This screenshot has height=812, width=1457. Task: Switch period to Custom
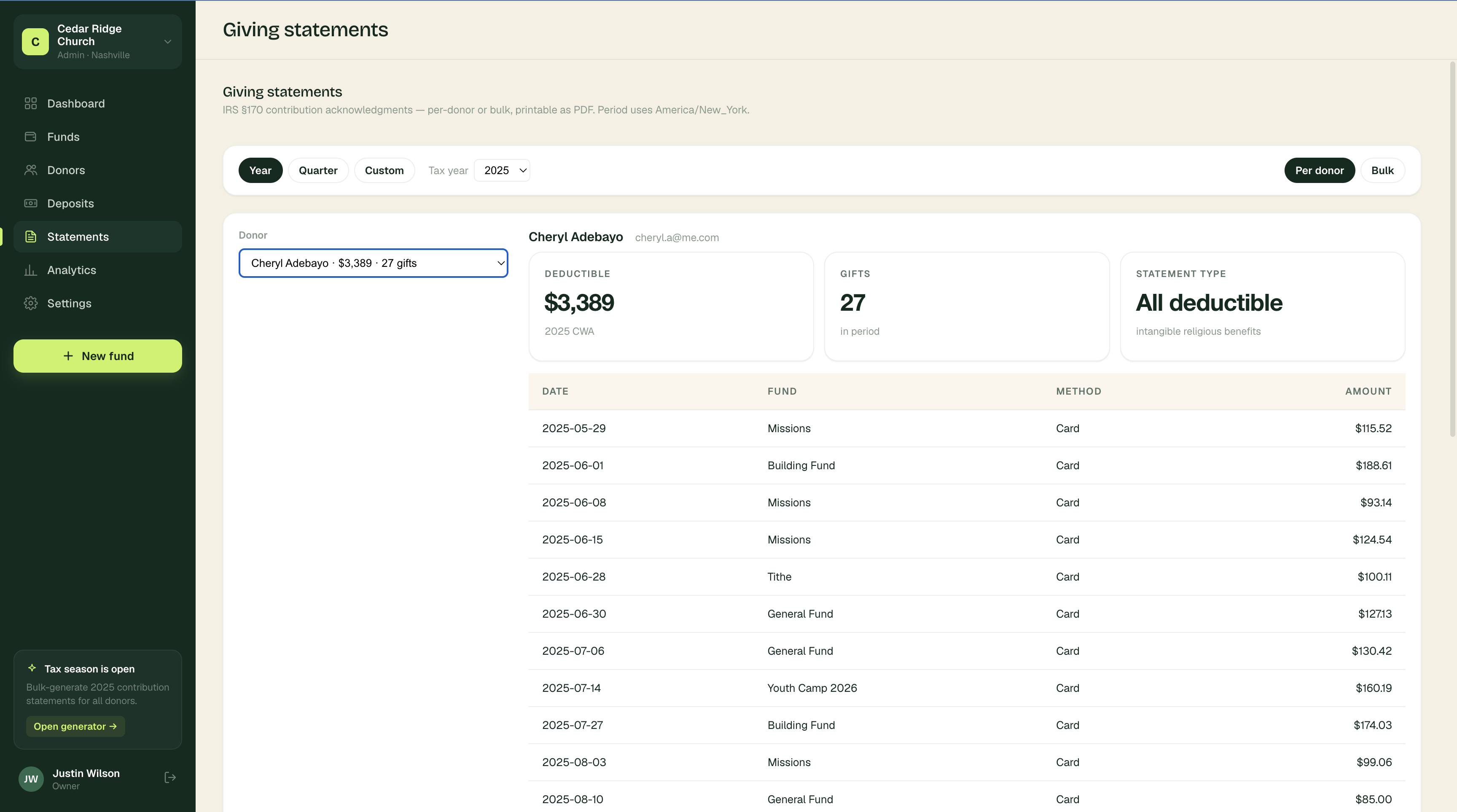[384, 170]
